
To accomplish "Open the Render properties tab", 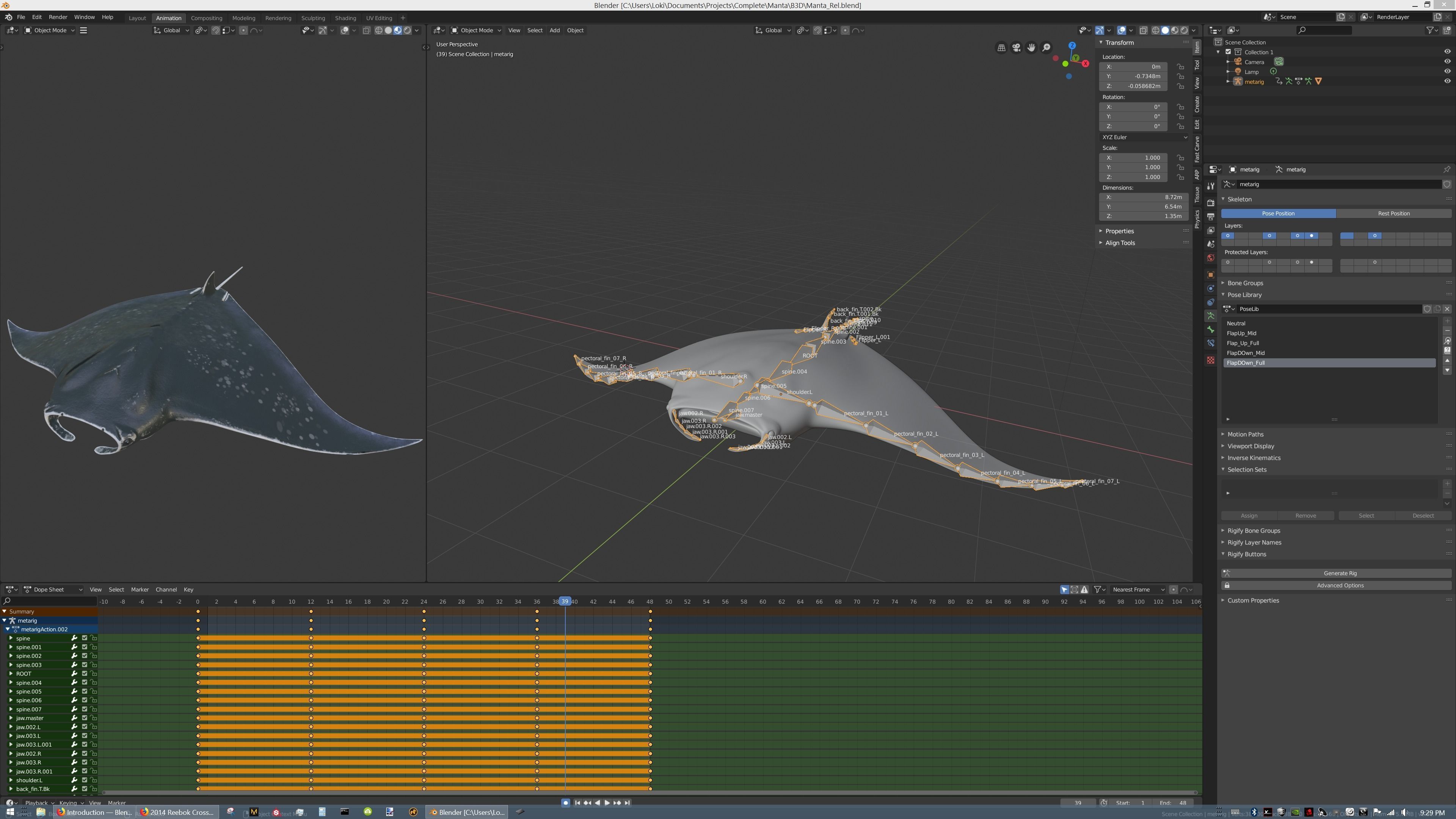I will 1211,202.
